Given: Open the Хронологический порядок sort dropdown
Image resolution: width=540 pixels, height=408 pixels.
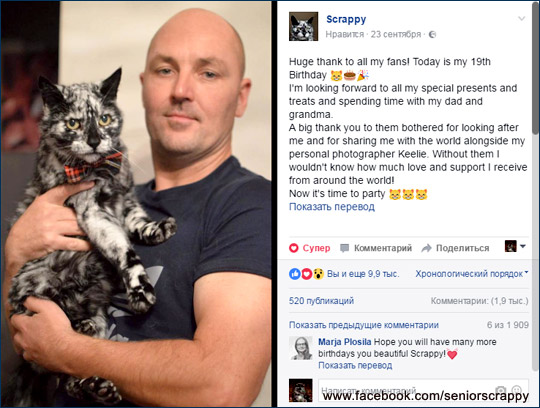Looking at the screenshot, I should (x=471, y=274).
